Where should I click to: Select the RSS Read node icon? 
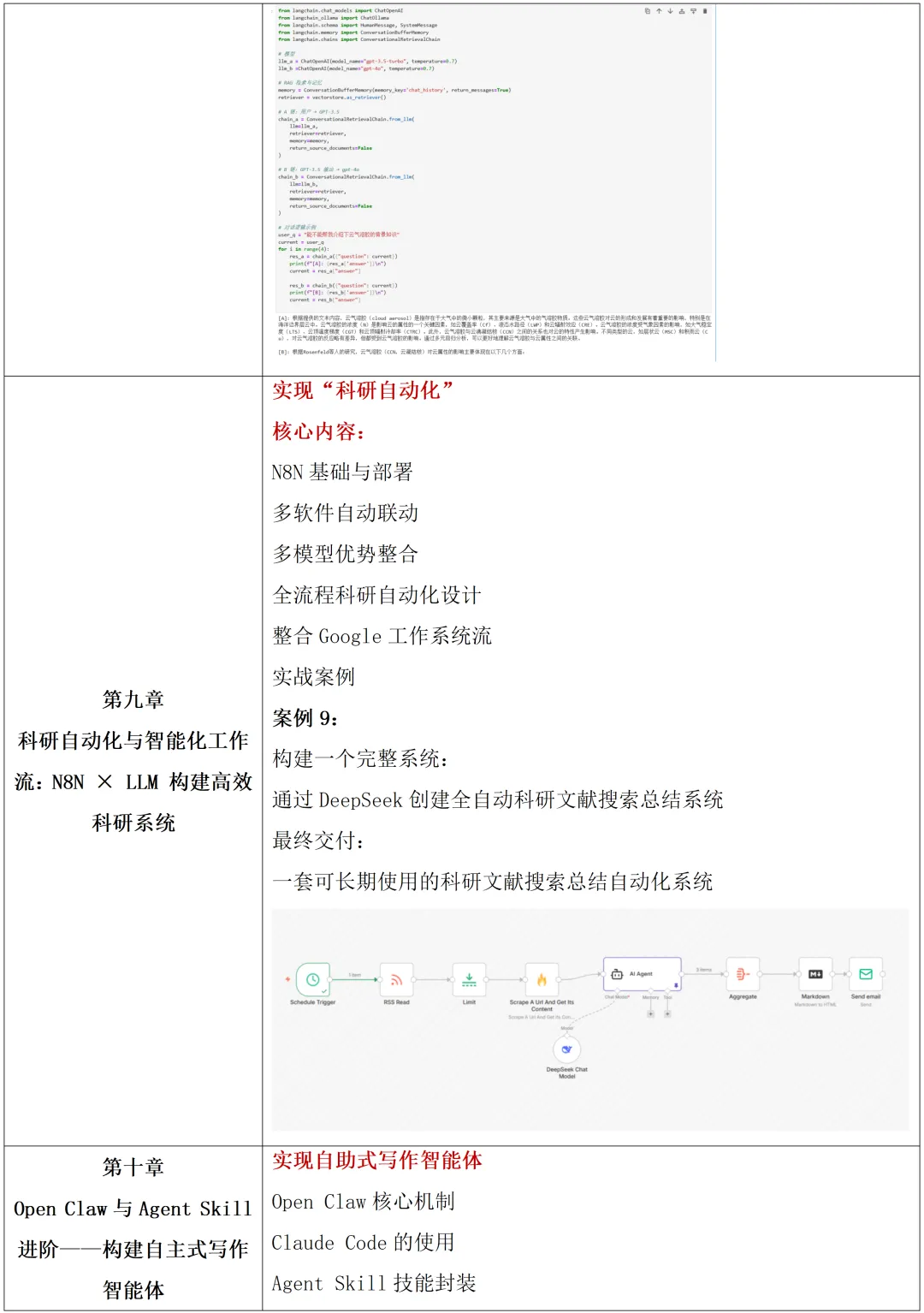396,979
